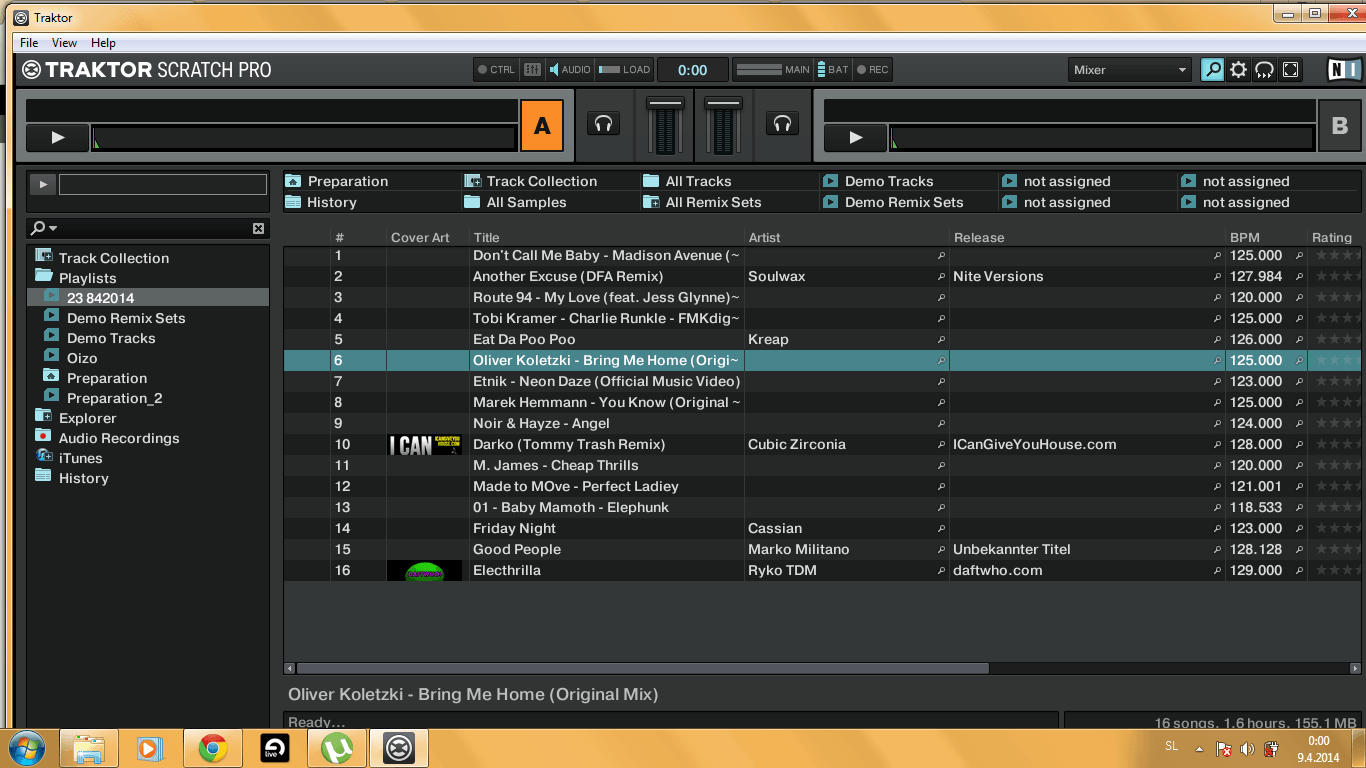Click Deck A headphone cue button

pyautogui.click(x=603, y=123)
